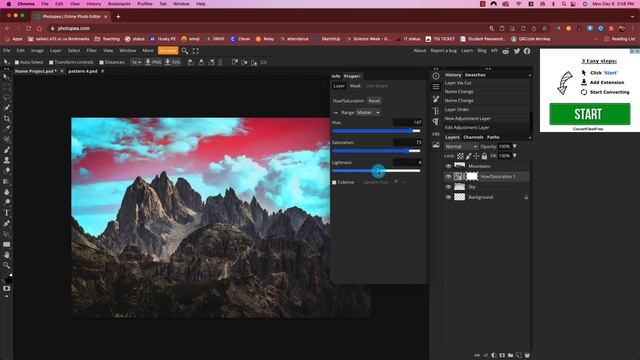Click the Lightness slider track
The image size is (640, 360).
click(376, 171)
